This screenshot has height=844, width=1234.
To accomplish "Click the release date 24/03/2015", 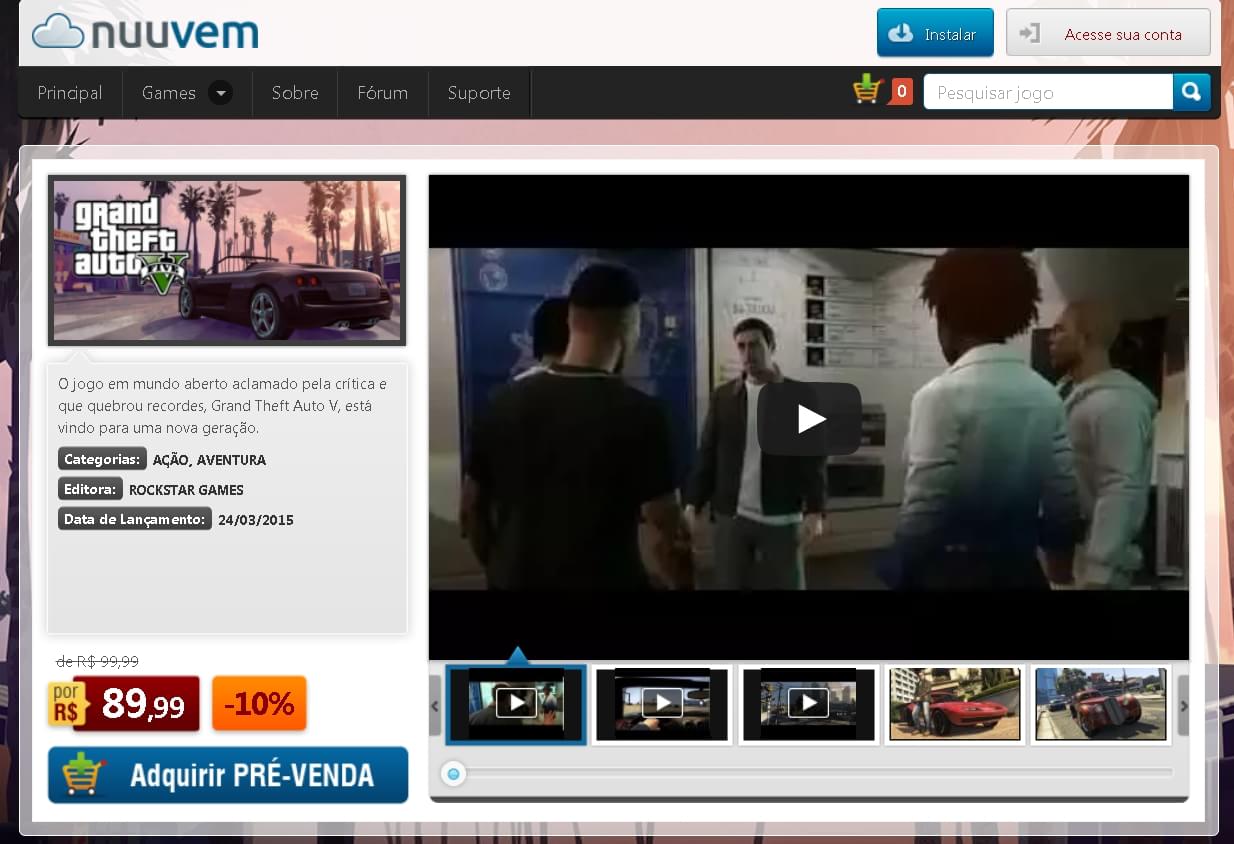I will click(x=256, y=520).
